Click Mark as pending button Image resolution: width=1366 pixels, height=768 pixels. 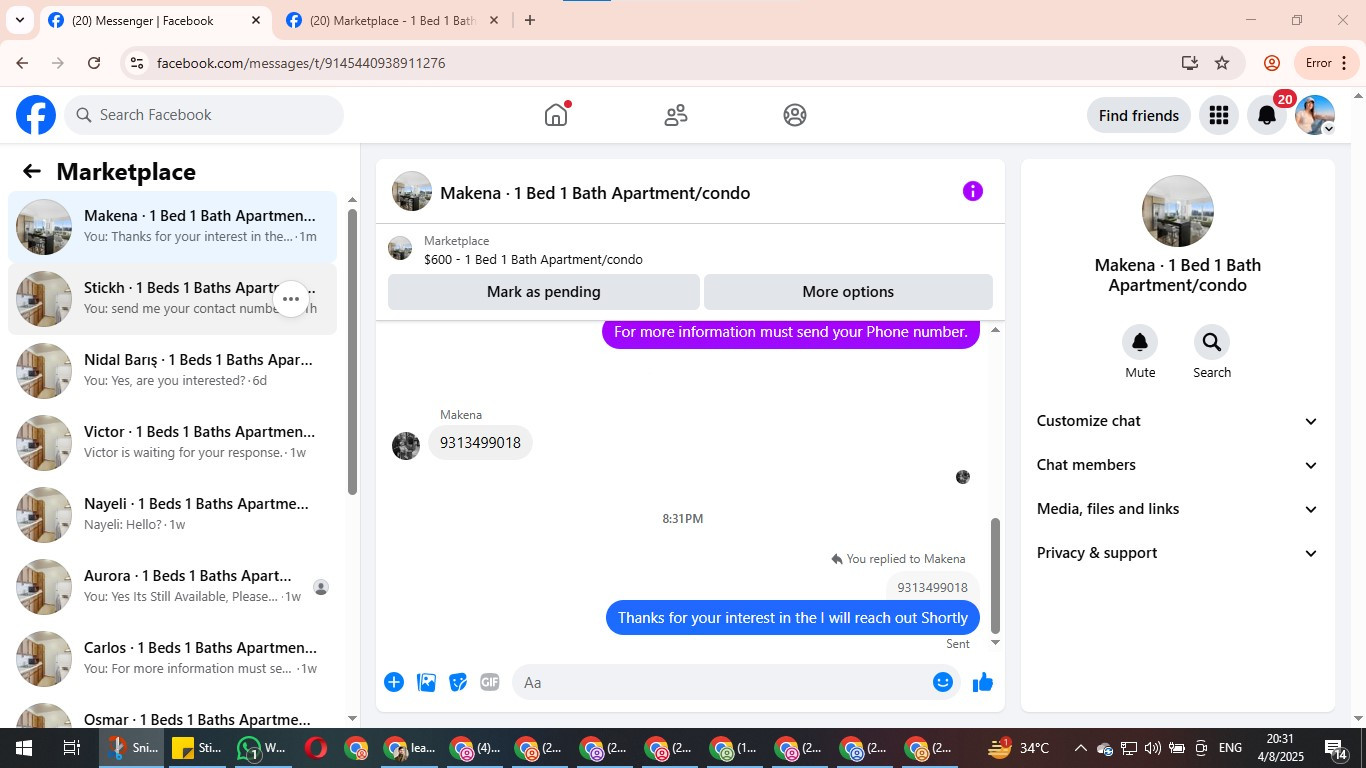(544, 292)
